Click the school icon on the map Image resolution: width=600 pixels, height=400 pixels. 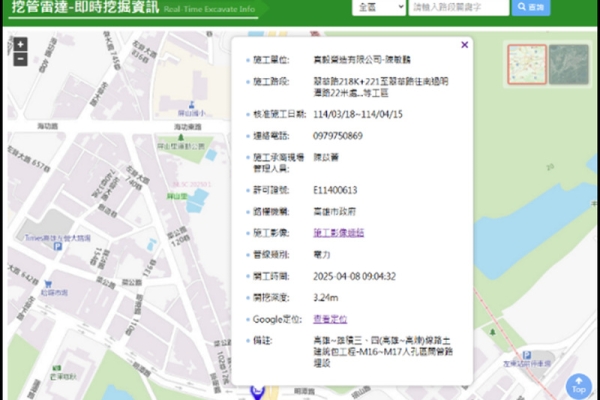(x=192, y=104)
